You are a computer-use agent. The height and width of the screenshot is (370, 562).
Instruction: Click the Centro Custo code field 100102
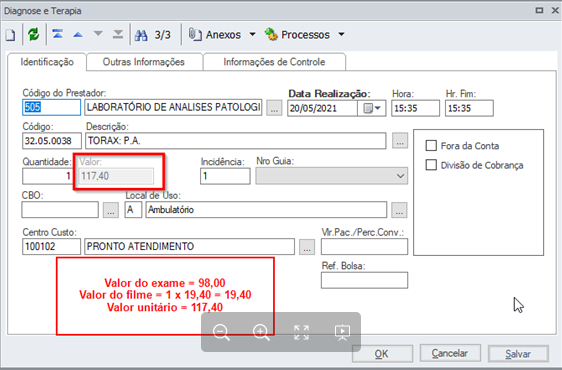tap(52, 247)
